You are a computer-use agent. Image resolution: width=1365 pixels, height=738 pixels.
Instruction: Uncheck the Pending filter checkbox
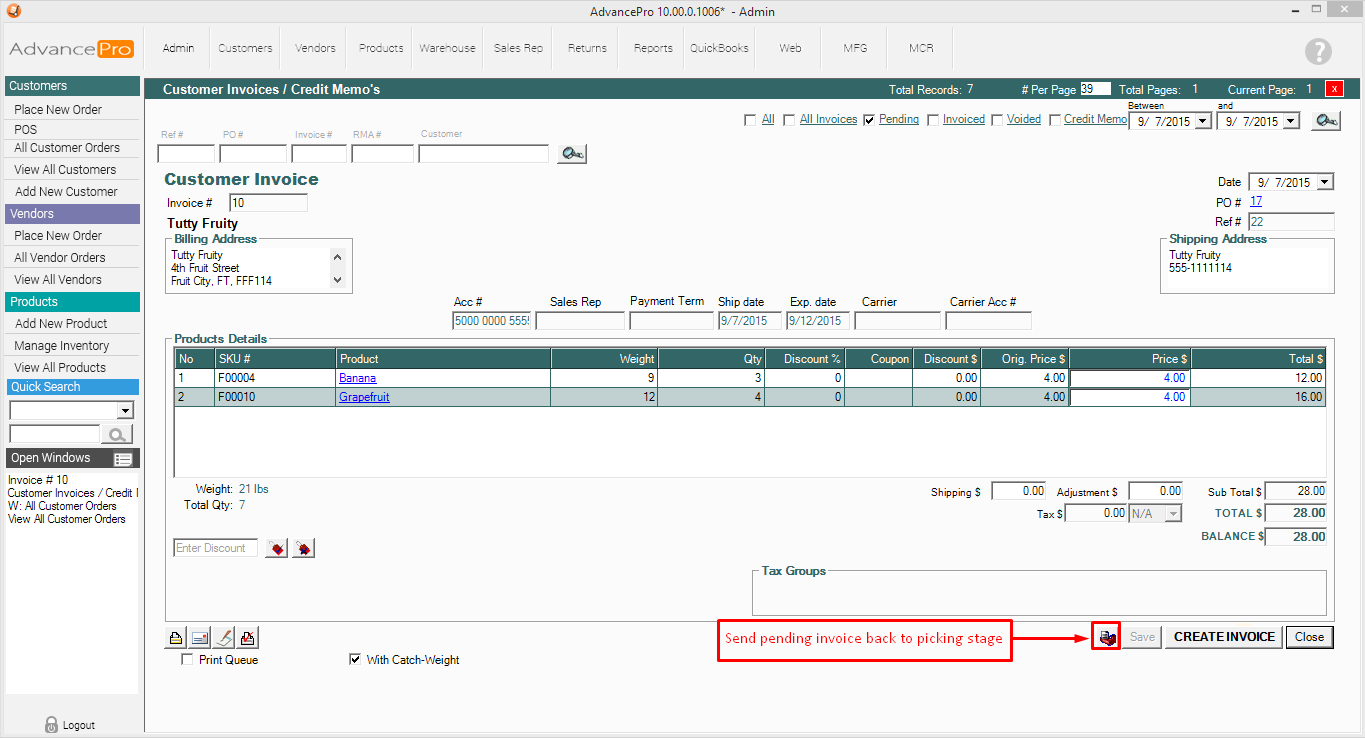(x=869, y=120)
